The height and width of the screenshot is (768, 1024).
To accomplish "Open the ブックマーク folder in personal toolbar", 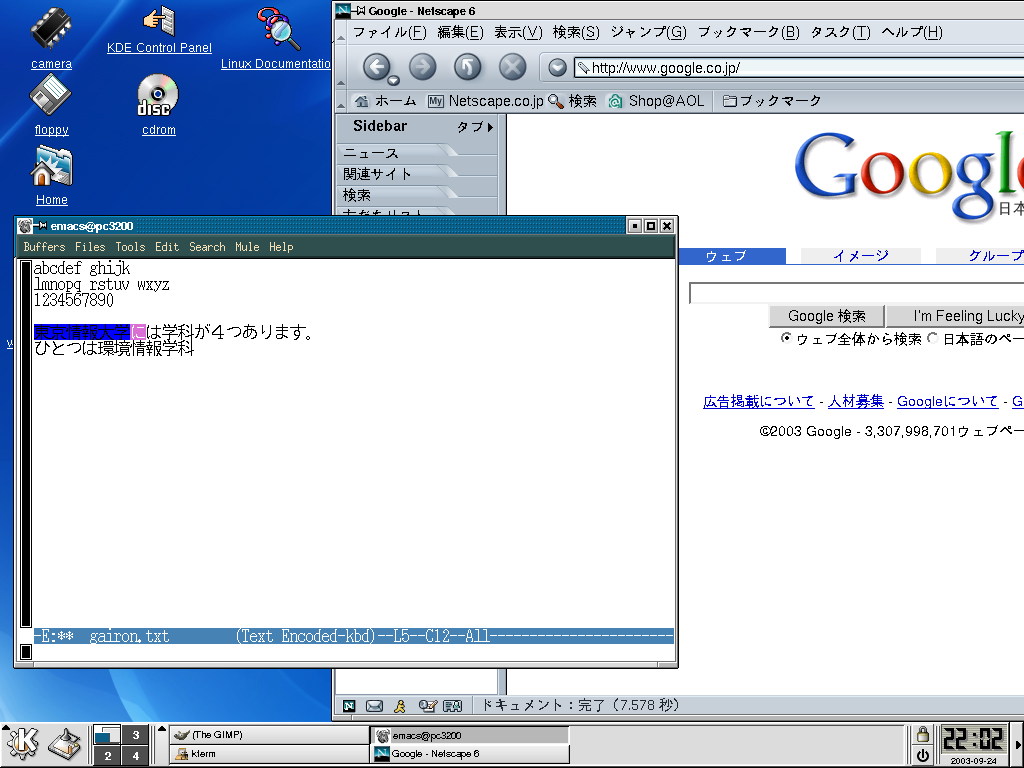I will [x=771, y=101].
